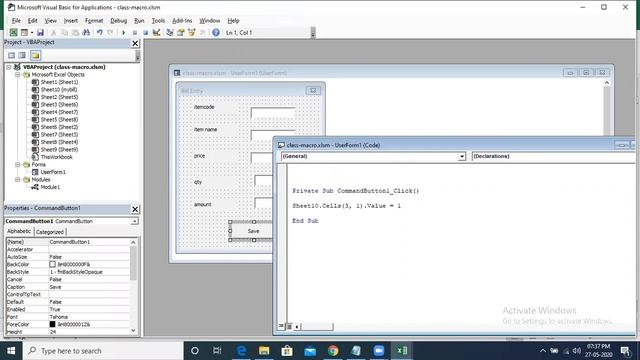Select UserForm1 in the project tree
Image resolution: width=640 pixels, height=360 pixels.
click(x=53, y=172)
